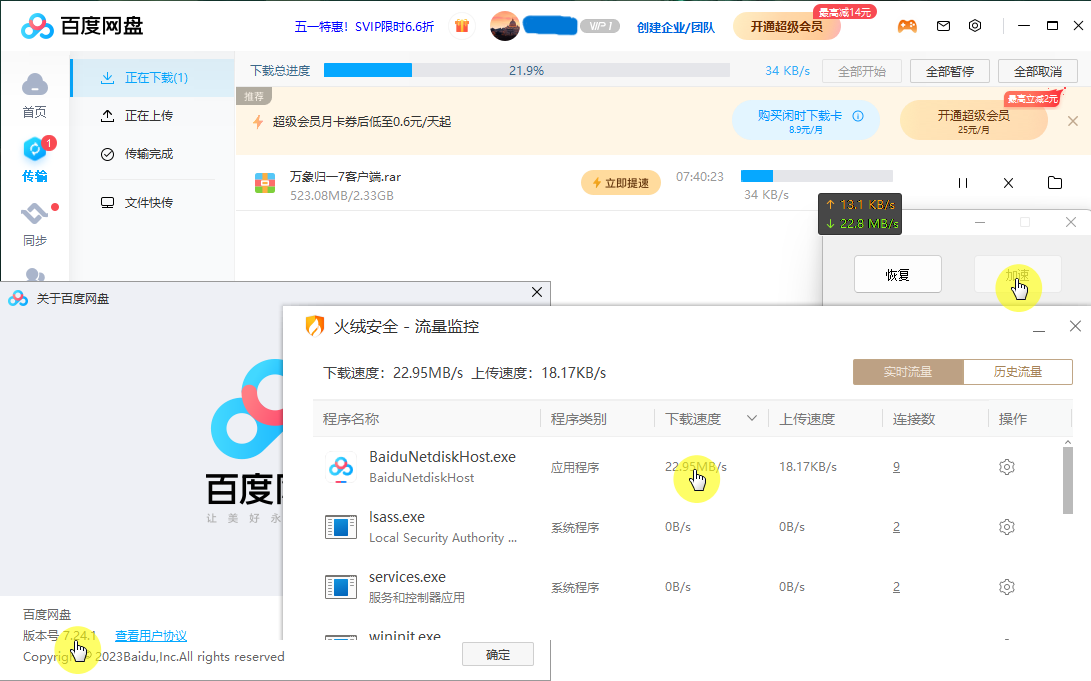Select the 实时流量 toggle
The height and width of the screenshot is (681, 1091).
click(x=907, y=372)
